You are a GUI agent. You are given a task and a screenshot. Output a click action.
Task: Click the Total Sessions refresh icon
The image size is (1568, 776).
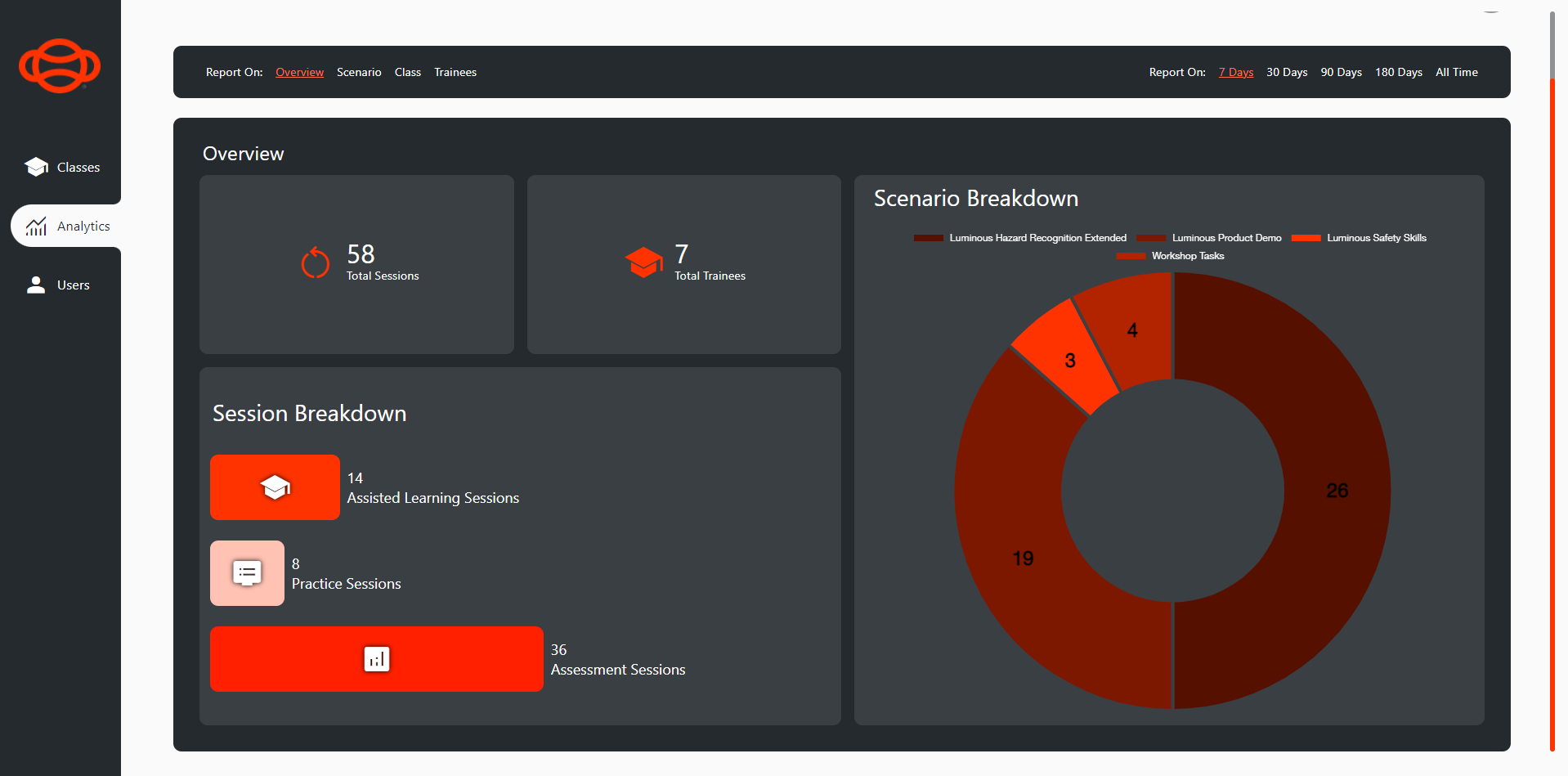315,263
